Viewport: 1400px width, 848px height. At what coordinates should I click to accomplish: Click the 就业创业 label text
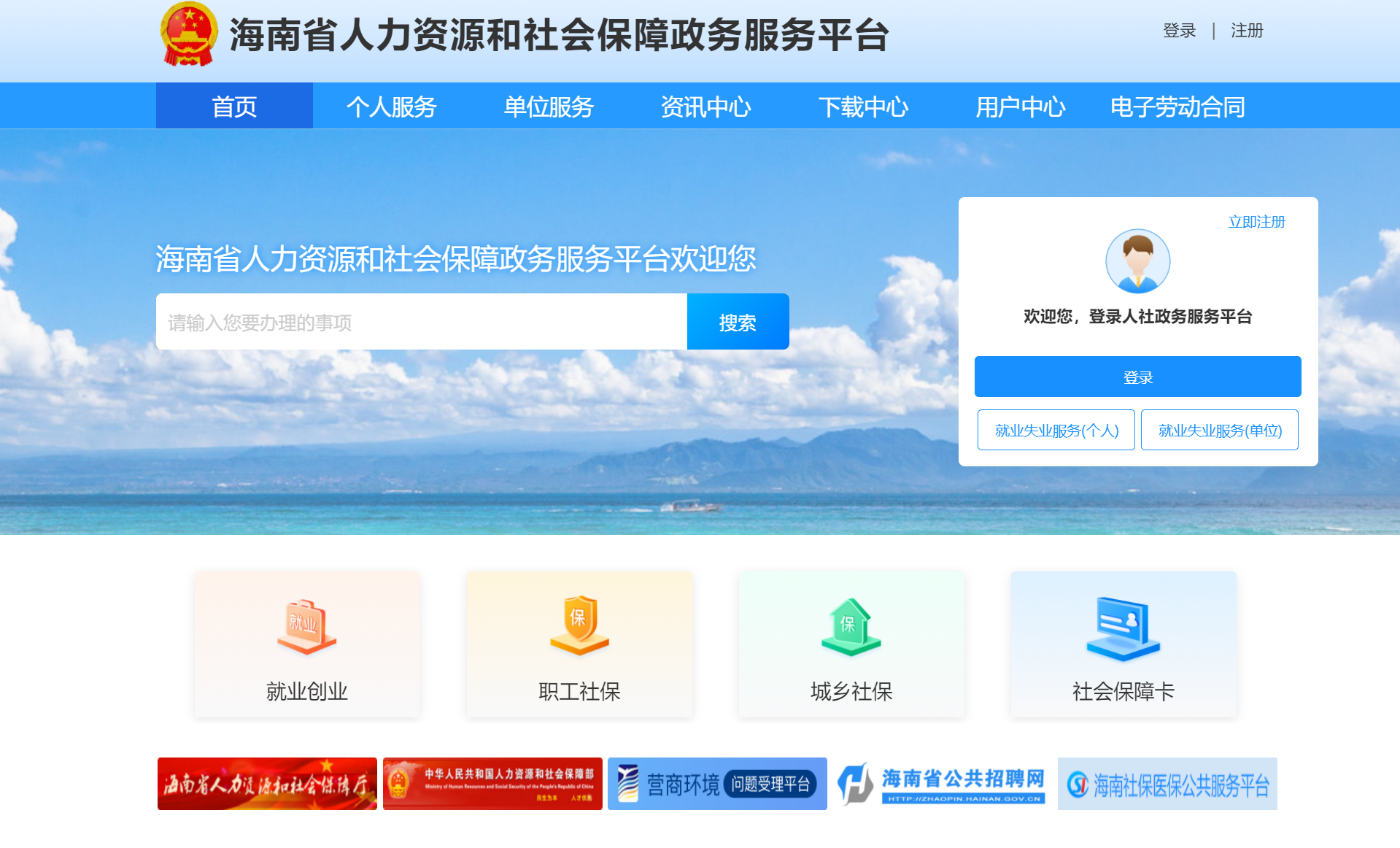tap(306, 691)
